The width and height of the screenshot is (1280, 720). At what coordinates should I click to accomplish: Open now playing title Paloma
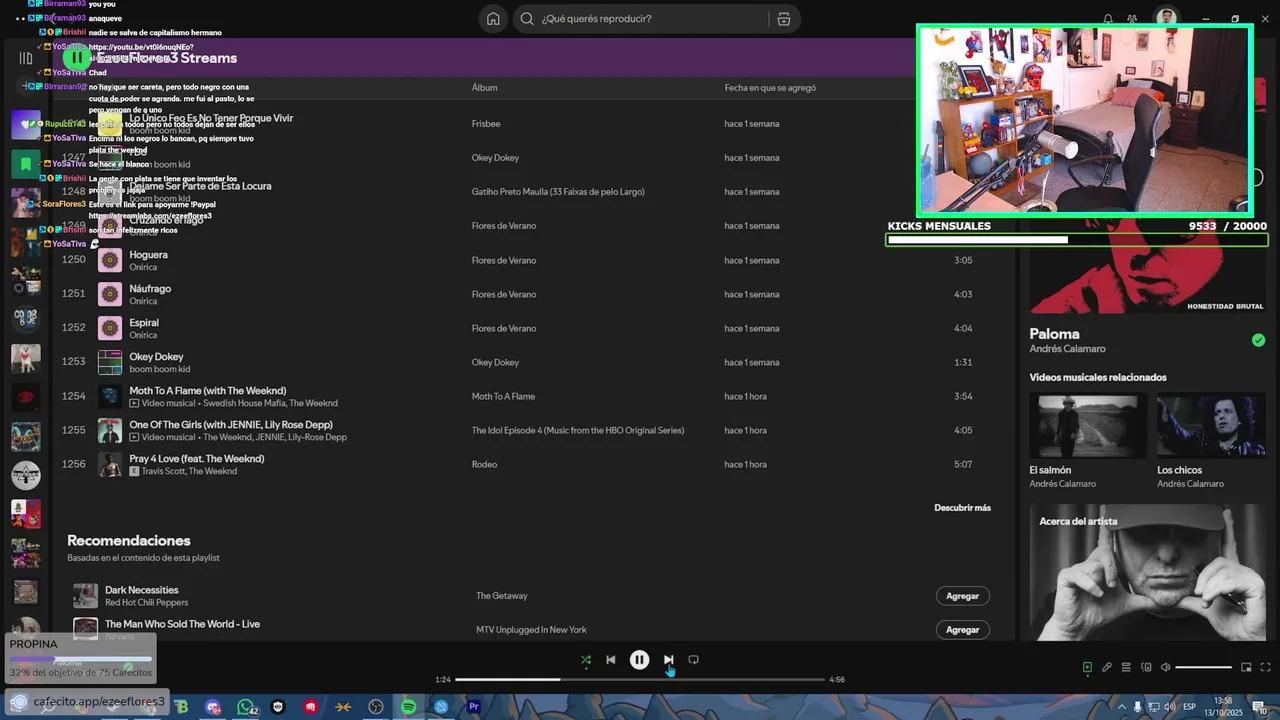(x=1054, y=334)
